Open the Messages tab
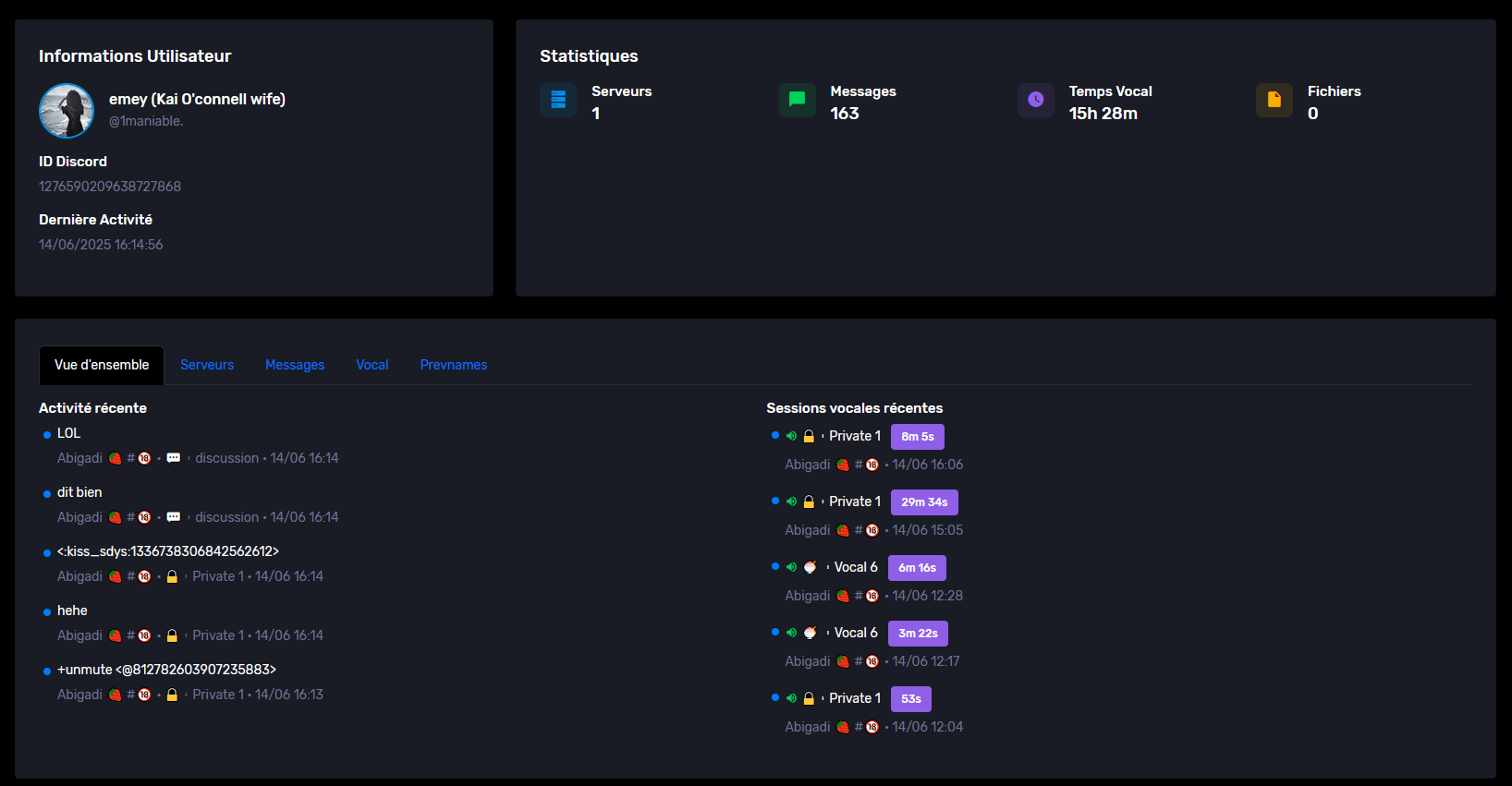 click(295, 365)
